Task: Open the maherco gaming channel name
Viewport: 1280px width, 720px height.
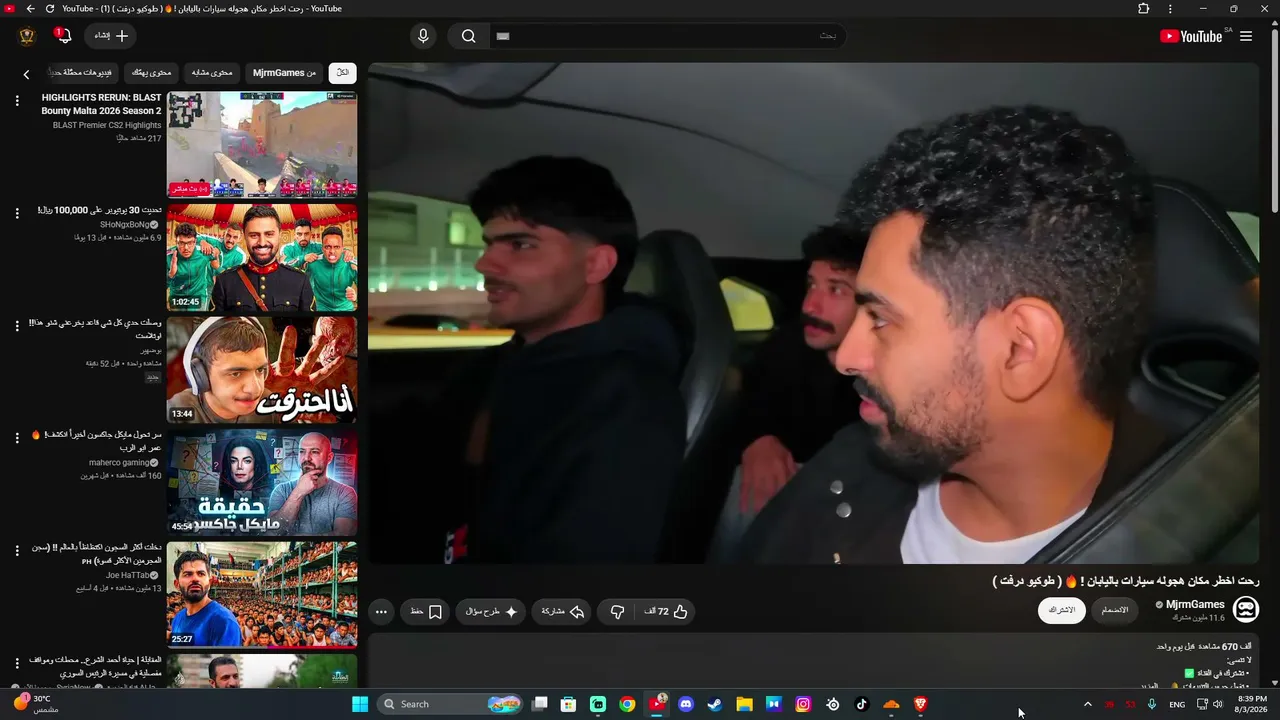Action: pos(119,463)
